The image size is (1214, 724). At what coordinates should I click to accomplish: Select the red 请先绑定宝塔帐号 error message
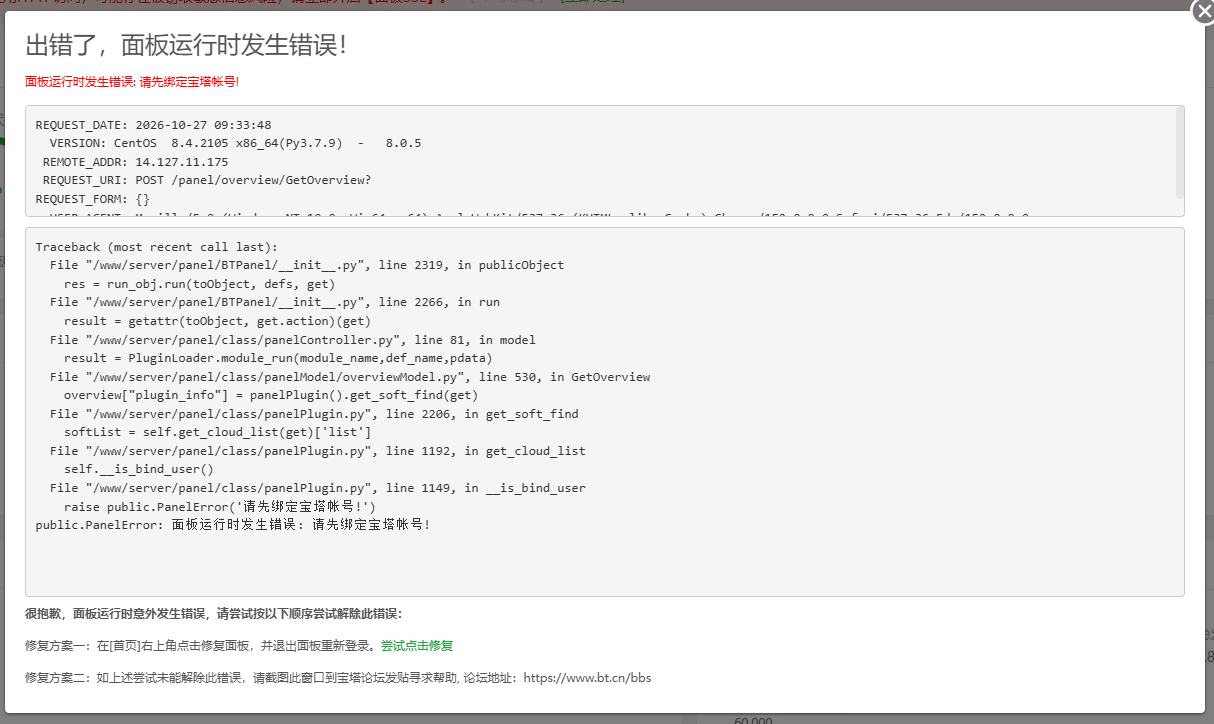pyautogui.click(x=132, y=81)
